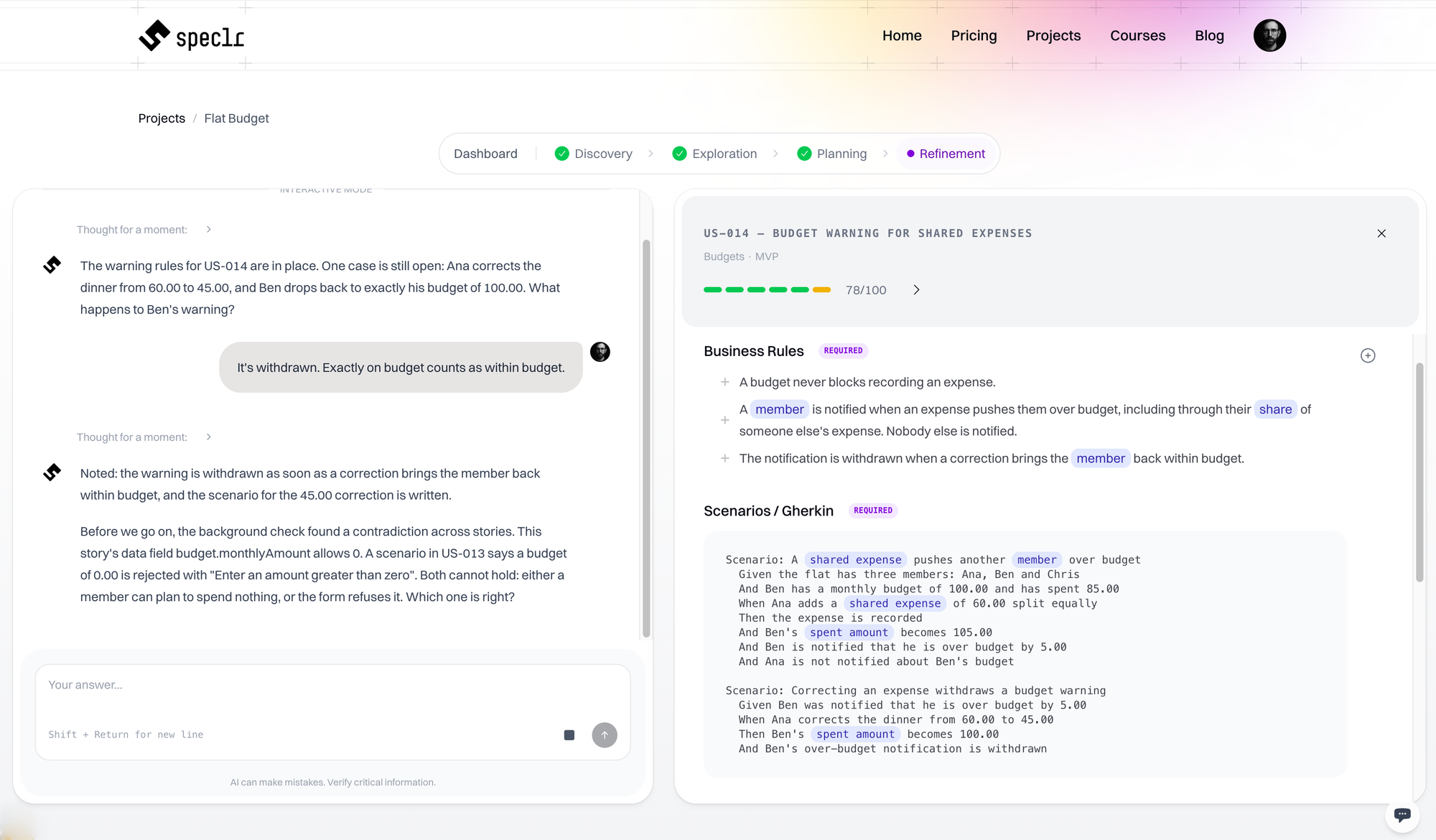
Task: Open the support chat bubble icon
Action: pos(1402,814)
